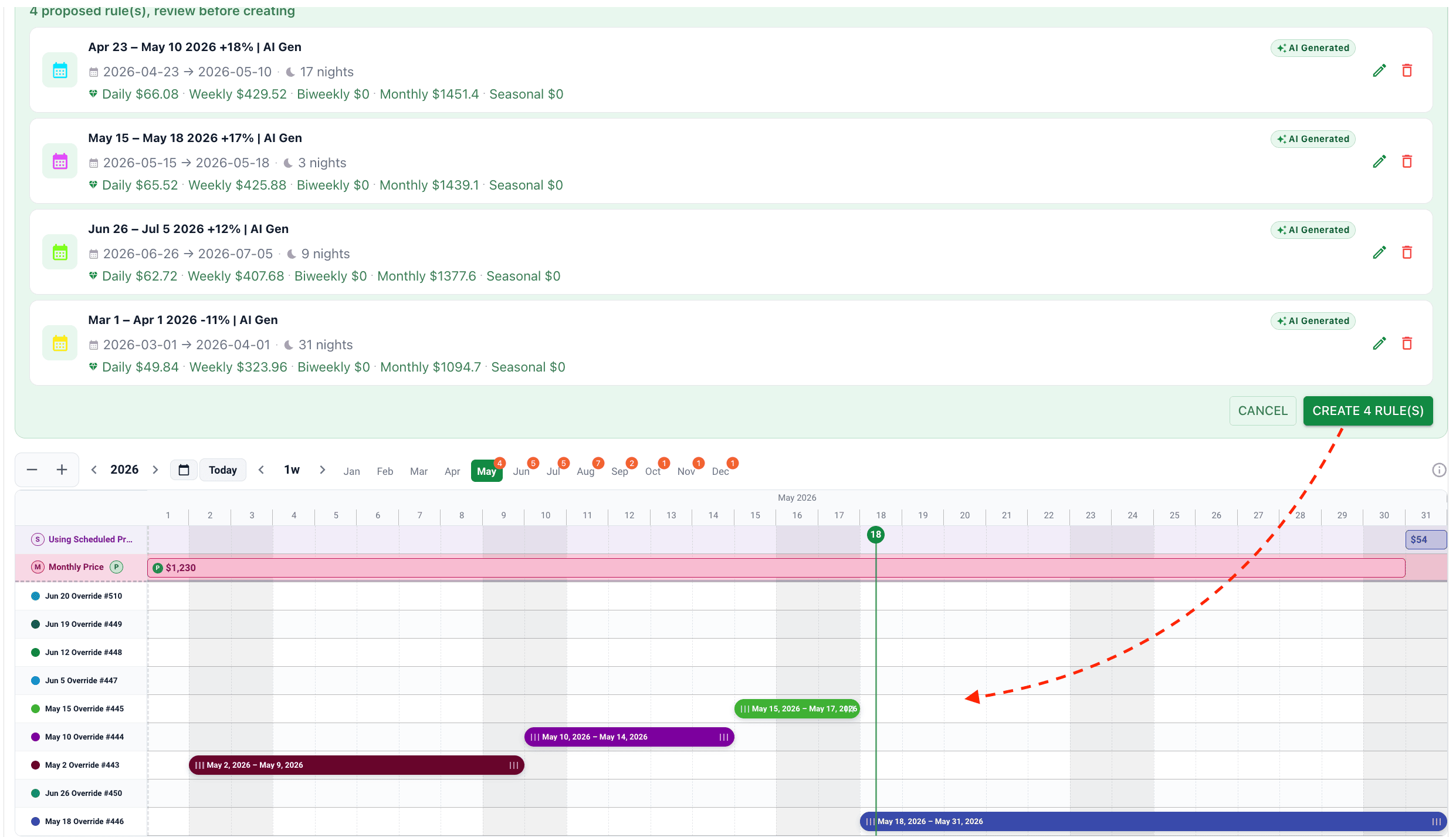
Task: Select row May 10 Override #444
Action: click(81, 737)
